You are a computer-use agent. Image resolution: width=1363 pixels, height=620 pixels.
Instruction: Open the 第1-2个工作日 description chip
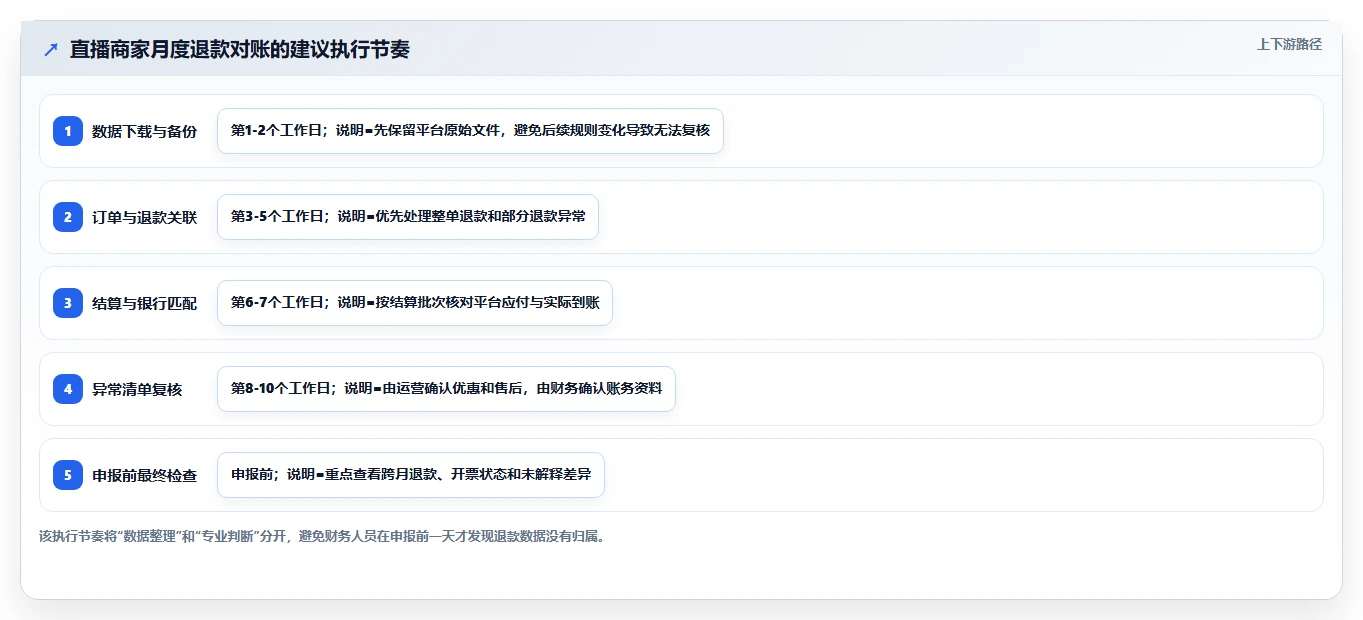(470, 131)
